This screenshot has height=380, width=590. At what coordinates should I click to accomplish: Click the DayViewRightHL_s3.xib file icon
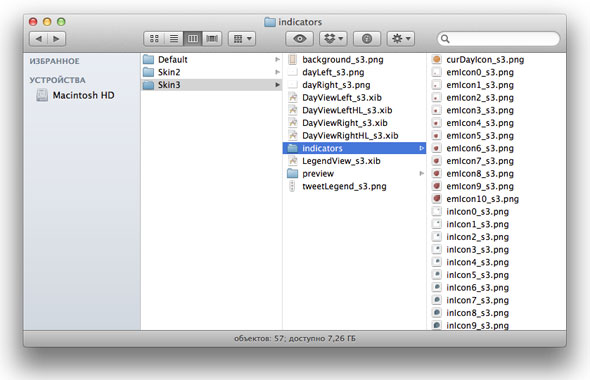point(293,135)
